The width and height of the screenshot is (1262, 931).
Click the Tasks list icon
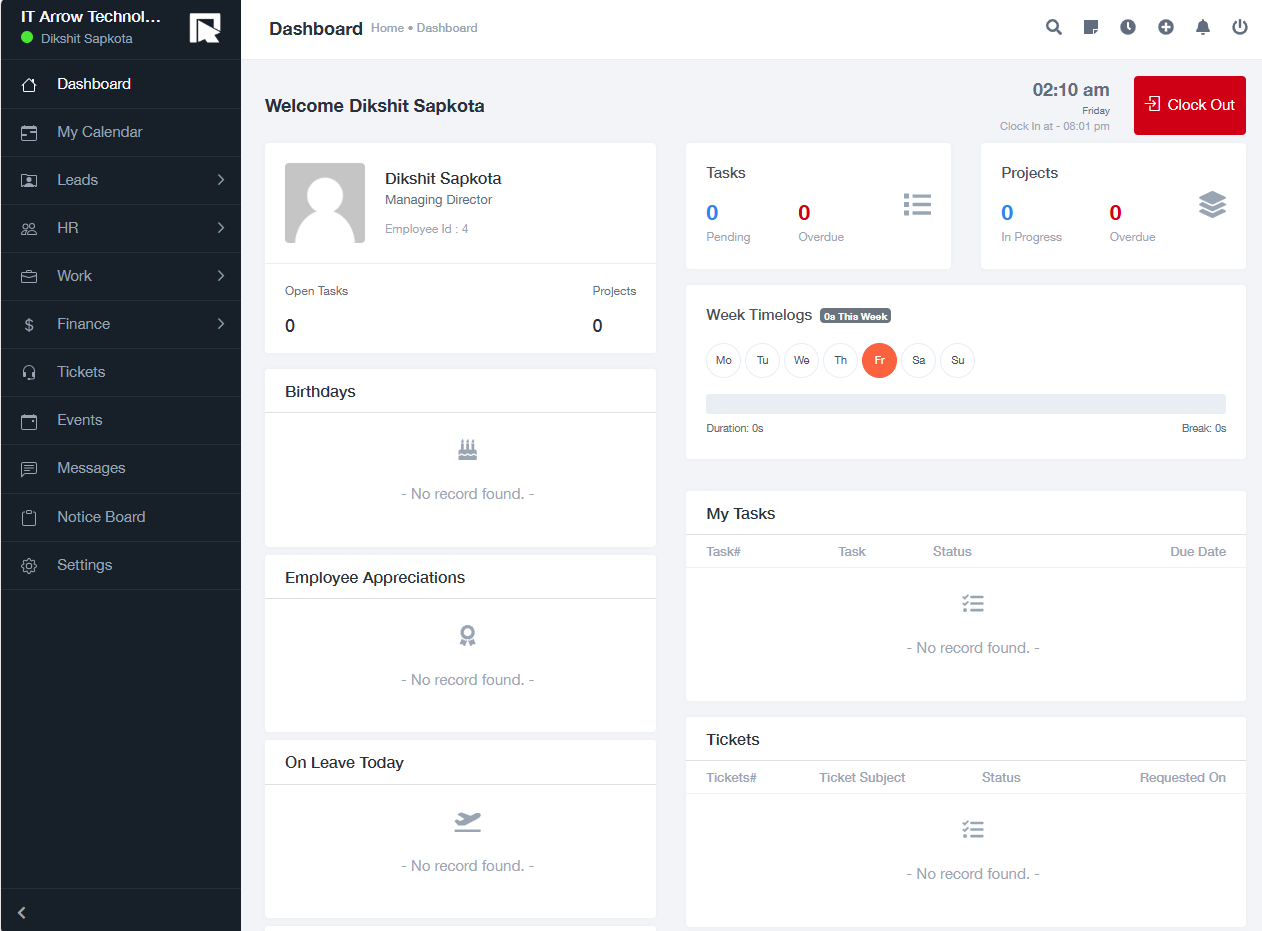tap(917, 205)
